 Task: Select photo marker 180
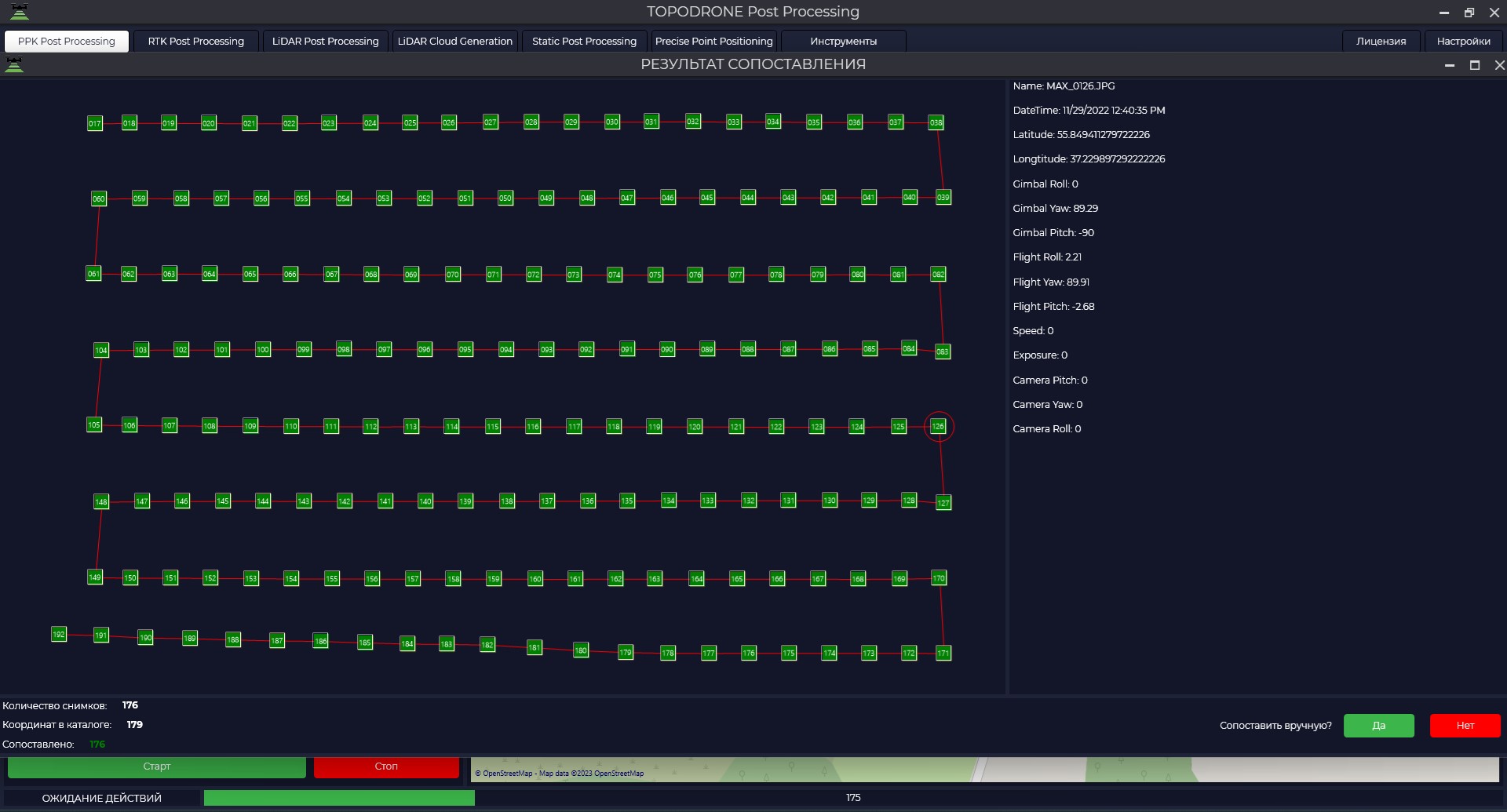581,650
